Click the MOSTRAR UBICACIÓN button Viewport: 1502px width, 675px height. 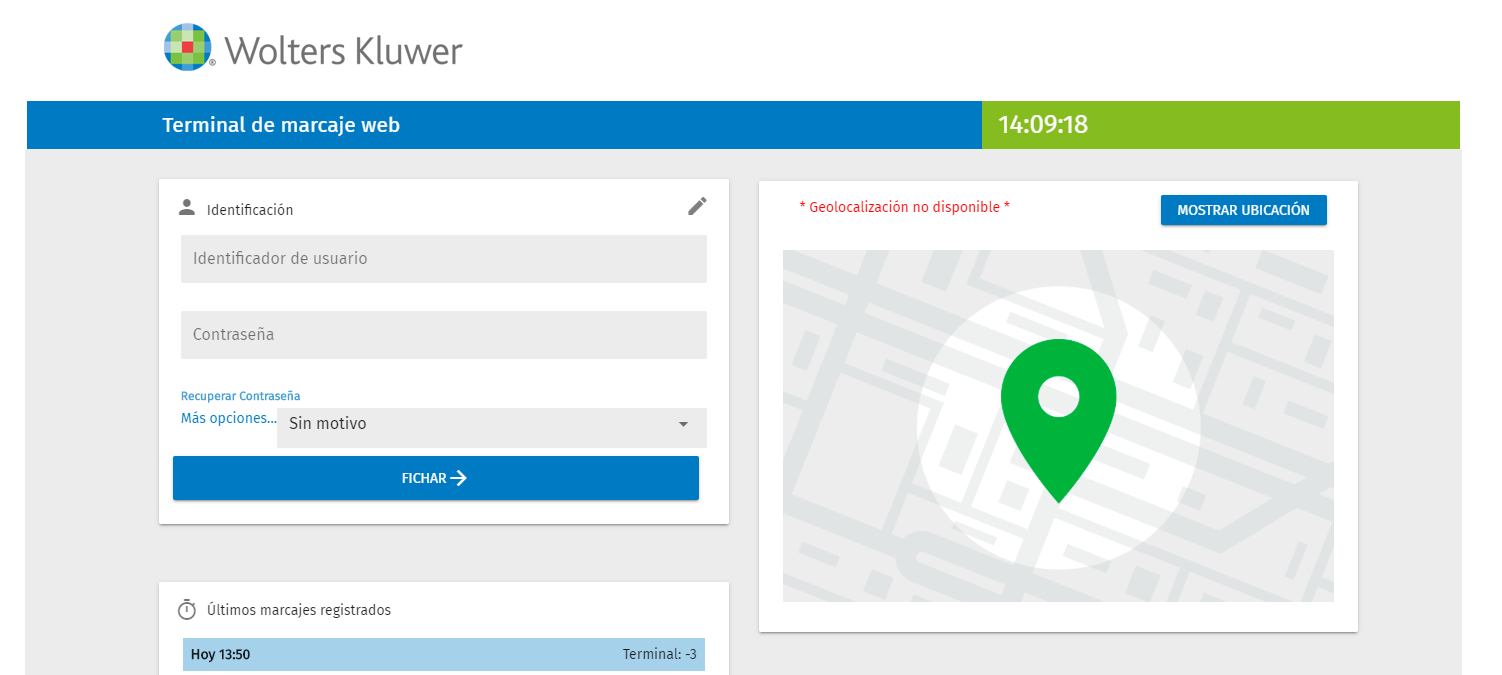coord(1243,210)
